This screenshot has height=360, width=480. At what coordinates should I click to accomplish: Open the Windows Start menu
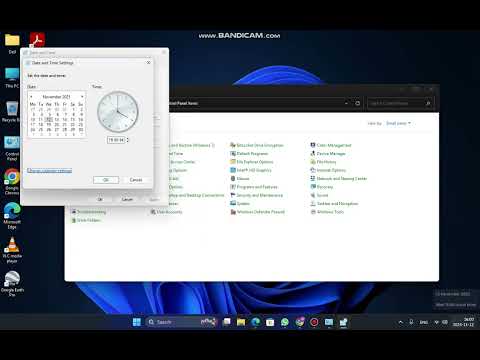pyautogui.click(x=137, y=322)
